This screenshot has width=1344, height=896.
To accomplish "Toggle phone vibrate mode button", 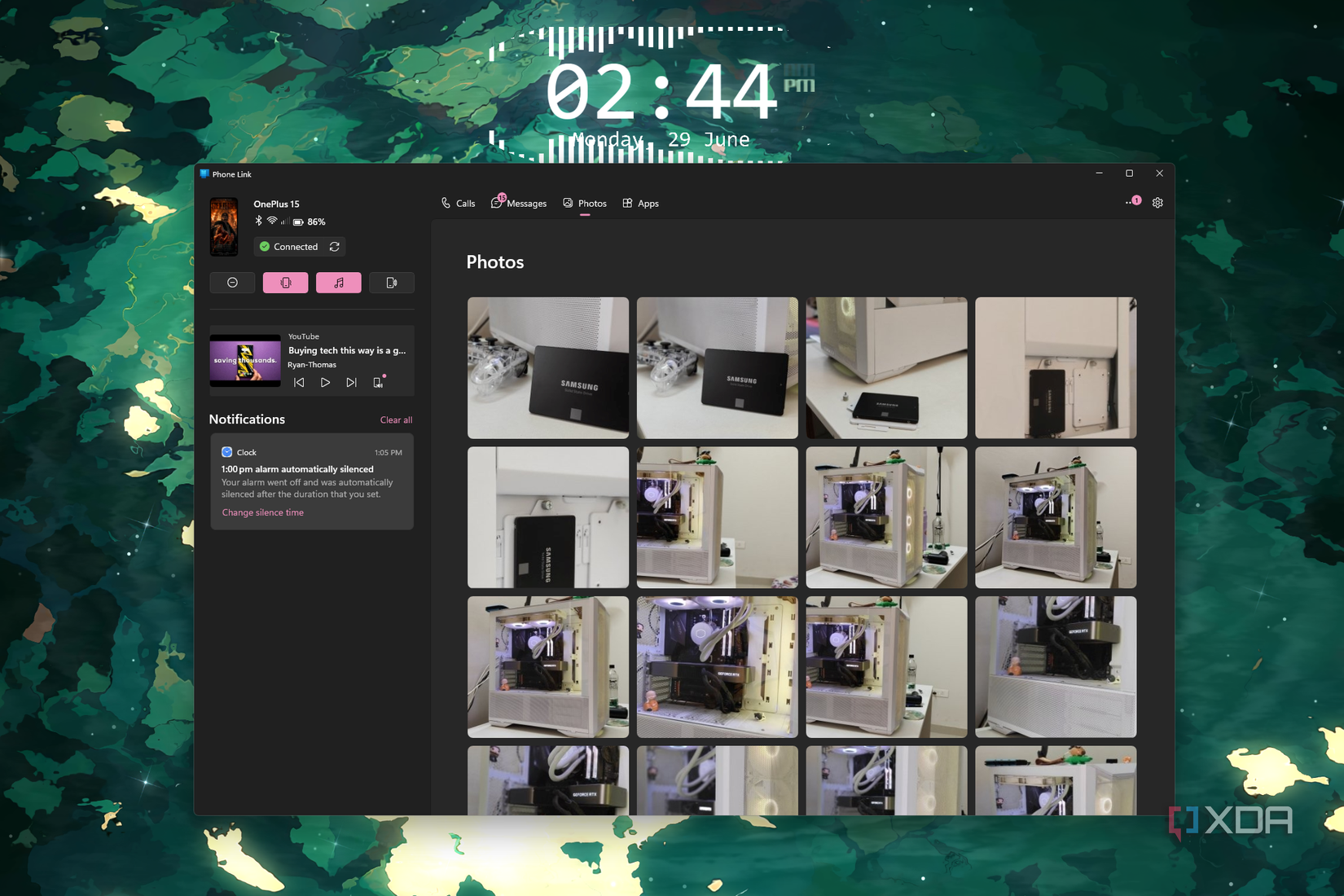I will point(285,283).
